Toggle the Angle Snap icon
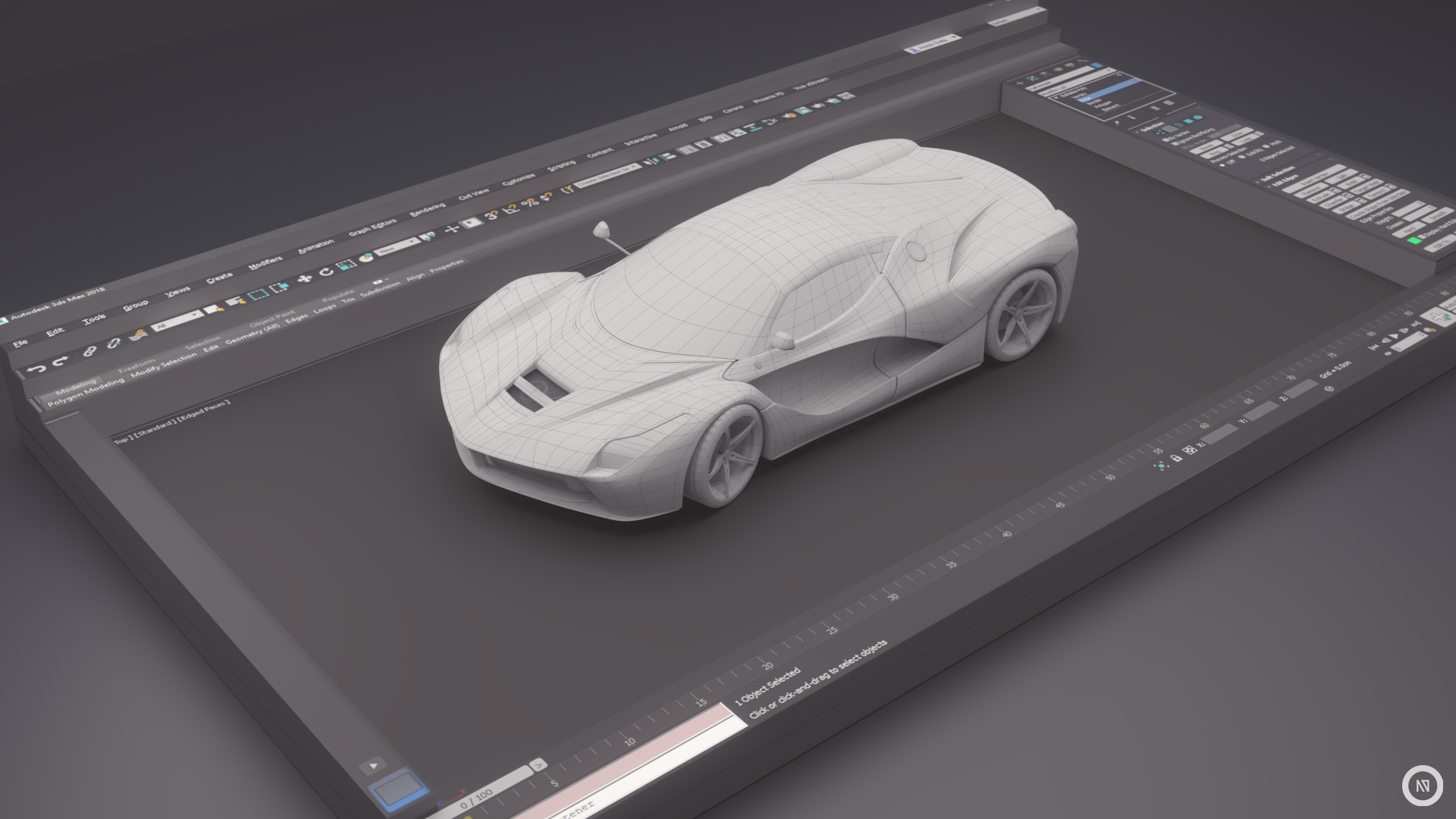 coord(512,207)
